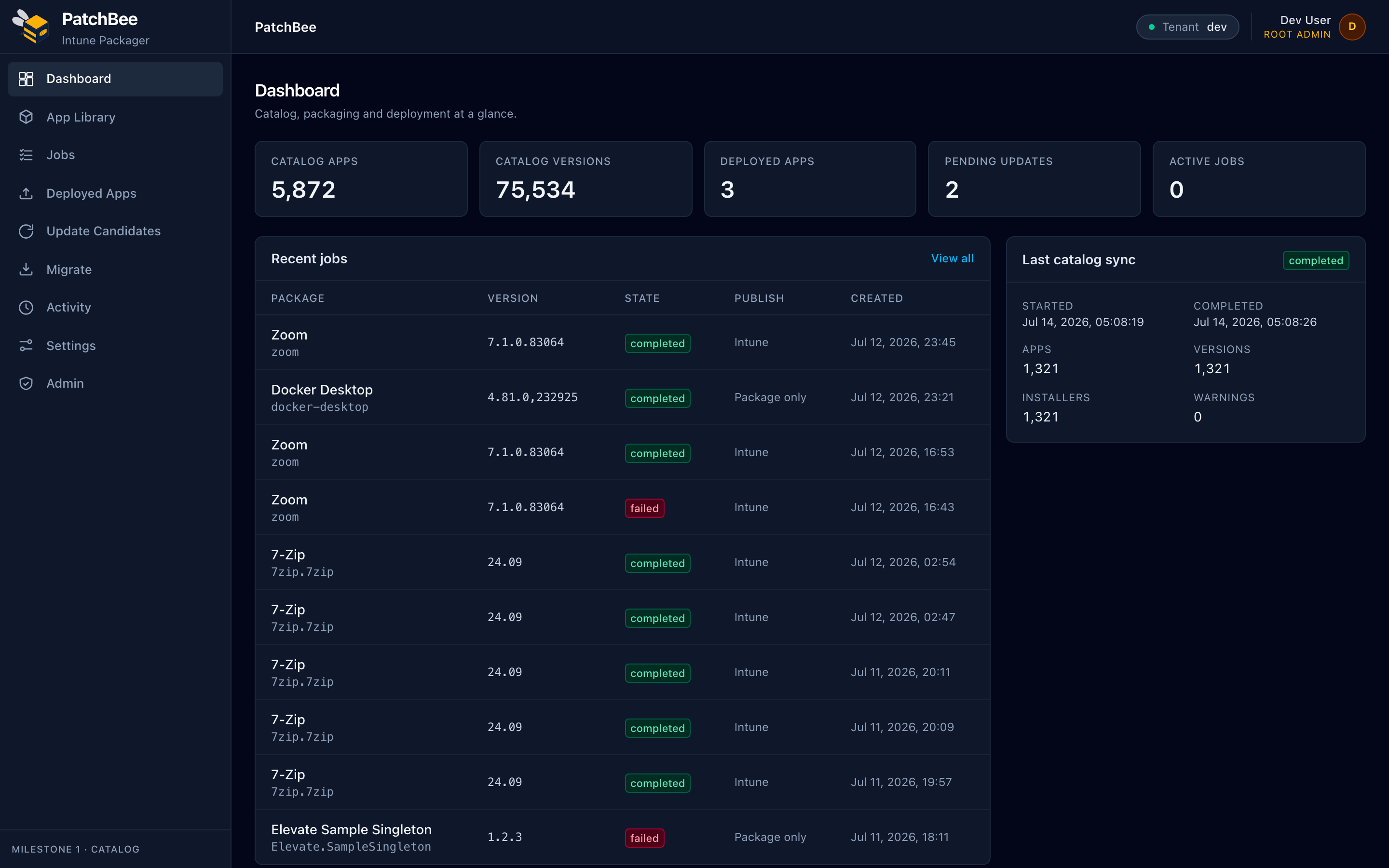Image resolution: width=1389 pixels, height=868 pixels.
Task: Click the 7-Zip job created Jul 11, 19:57
Action: (622, 783)
